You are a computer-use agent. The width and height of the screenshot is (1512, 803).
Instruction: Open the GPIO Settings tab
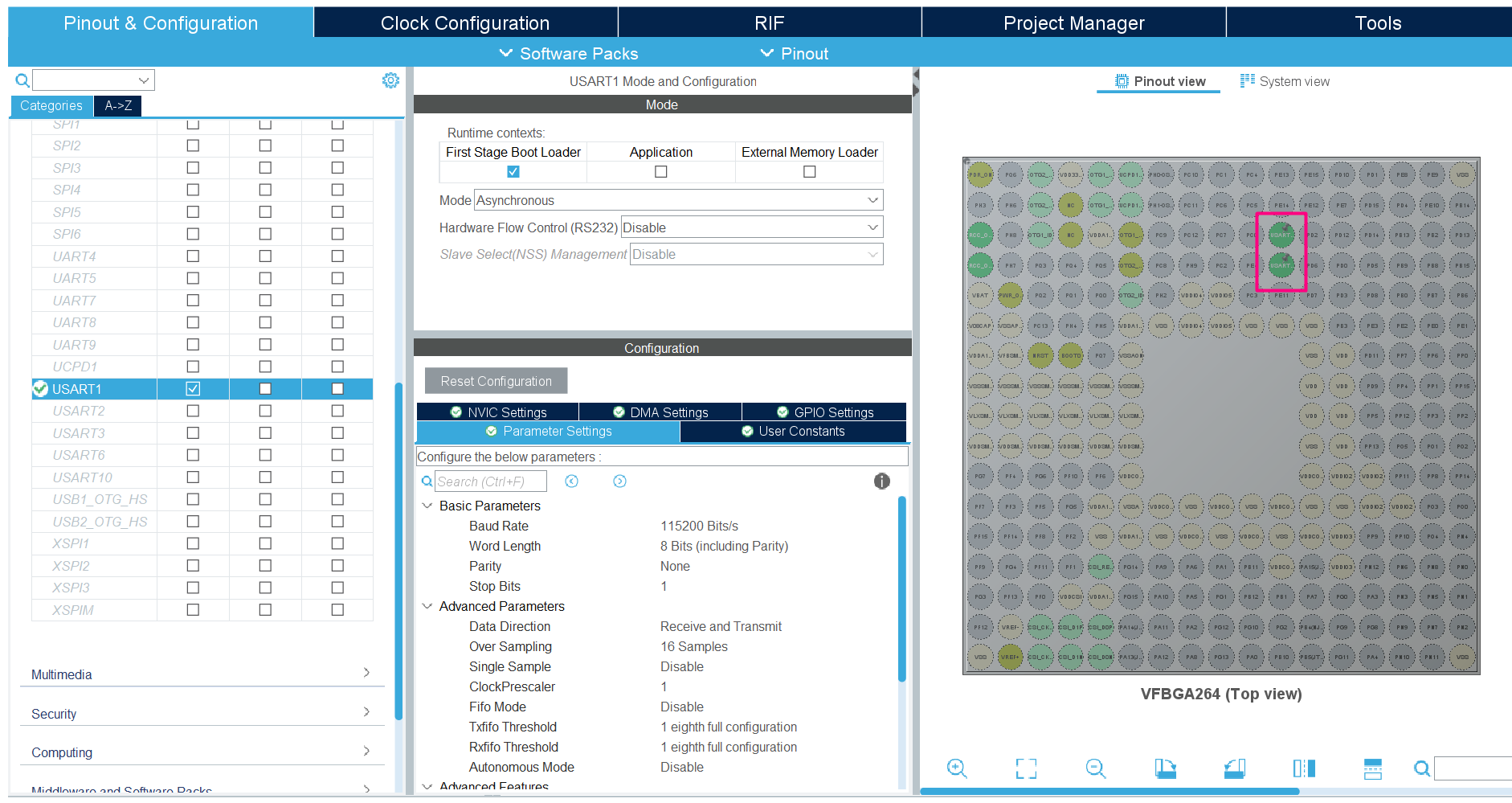[824, 412]
